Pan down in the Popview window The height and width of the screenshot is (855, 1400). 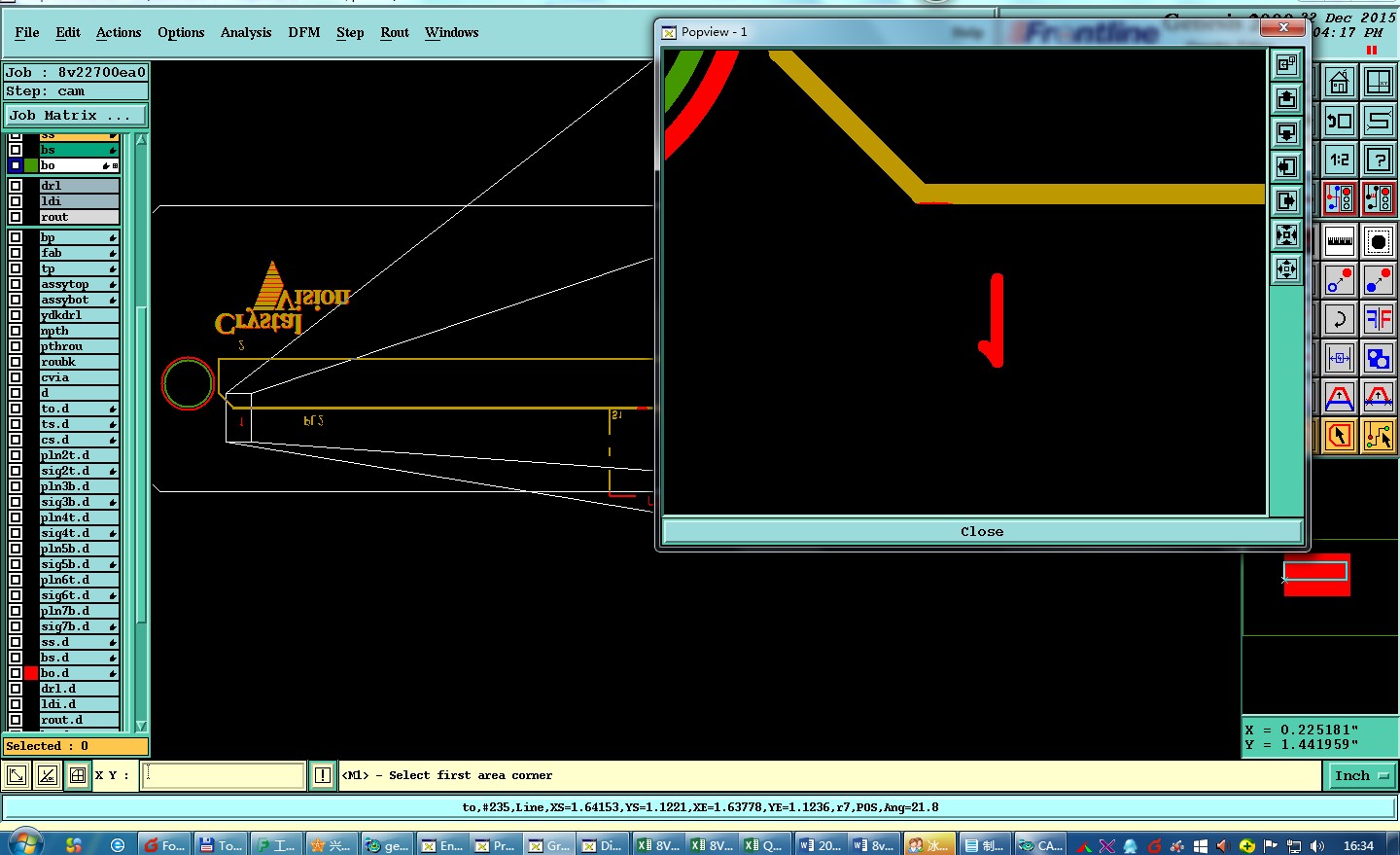pyautogui.click(x=1286, y=133)
